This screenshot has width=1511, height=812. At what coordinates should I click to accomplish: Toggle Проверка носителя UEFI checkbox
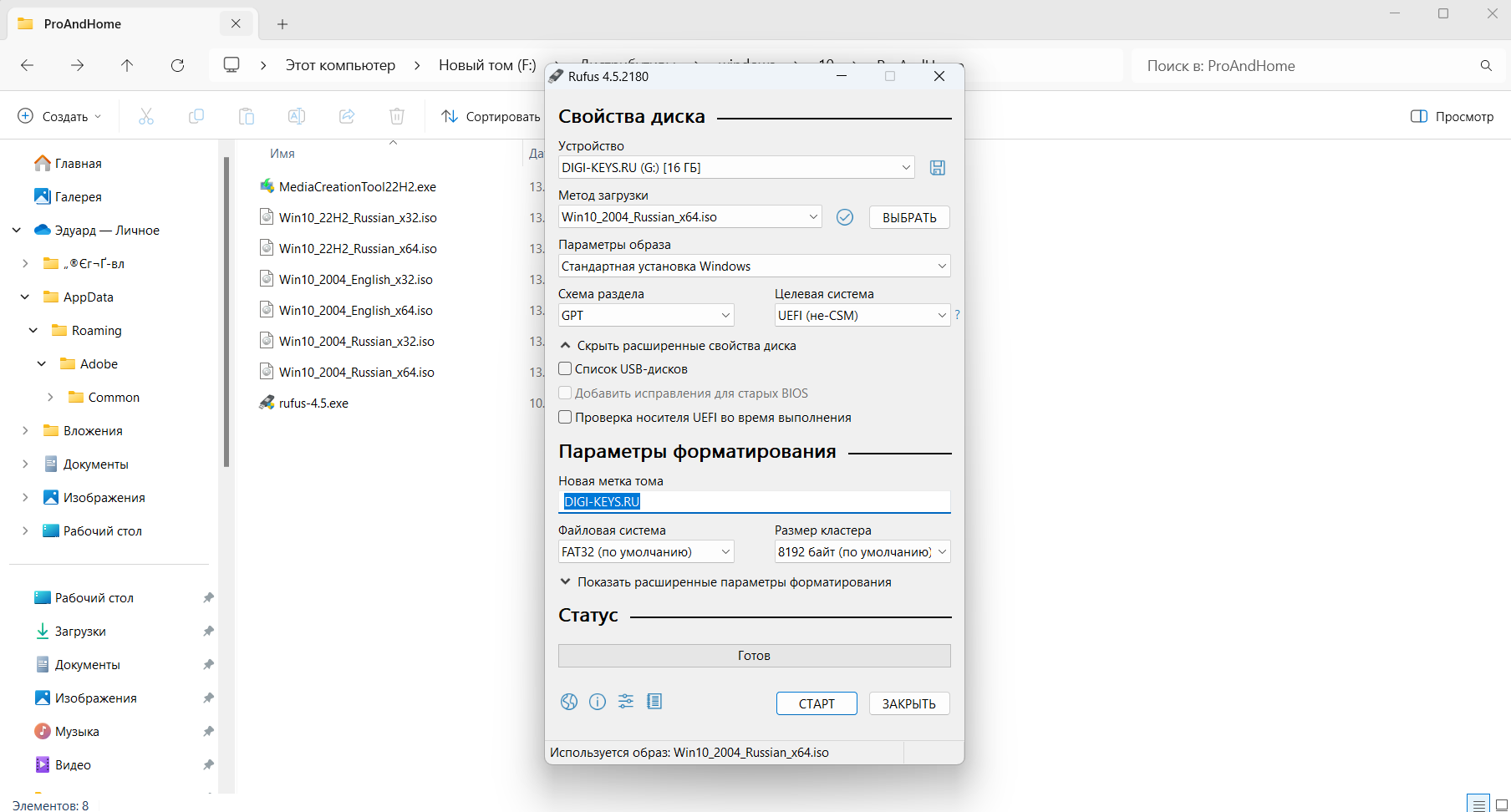pyautogui.click(x=566, y=417)
